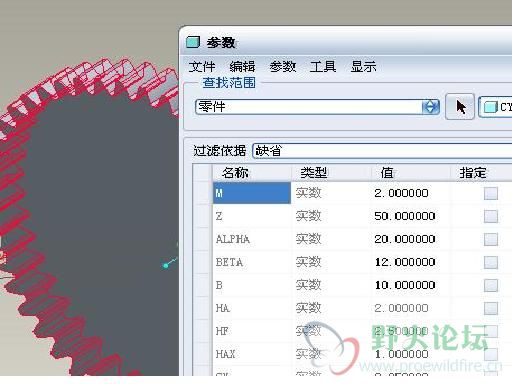The image size is (512, 384).
Task: Open the 显示 menu
Action: [x=363, y=67]
